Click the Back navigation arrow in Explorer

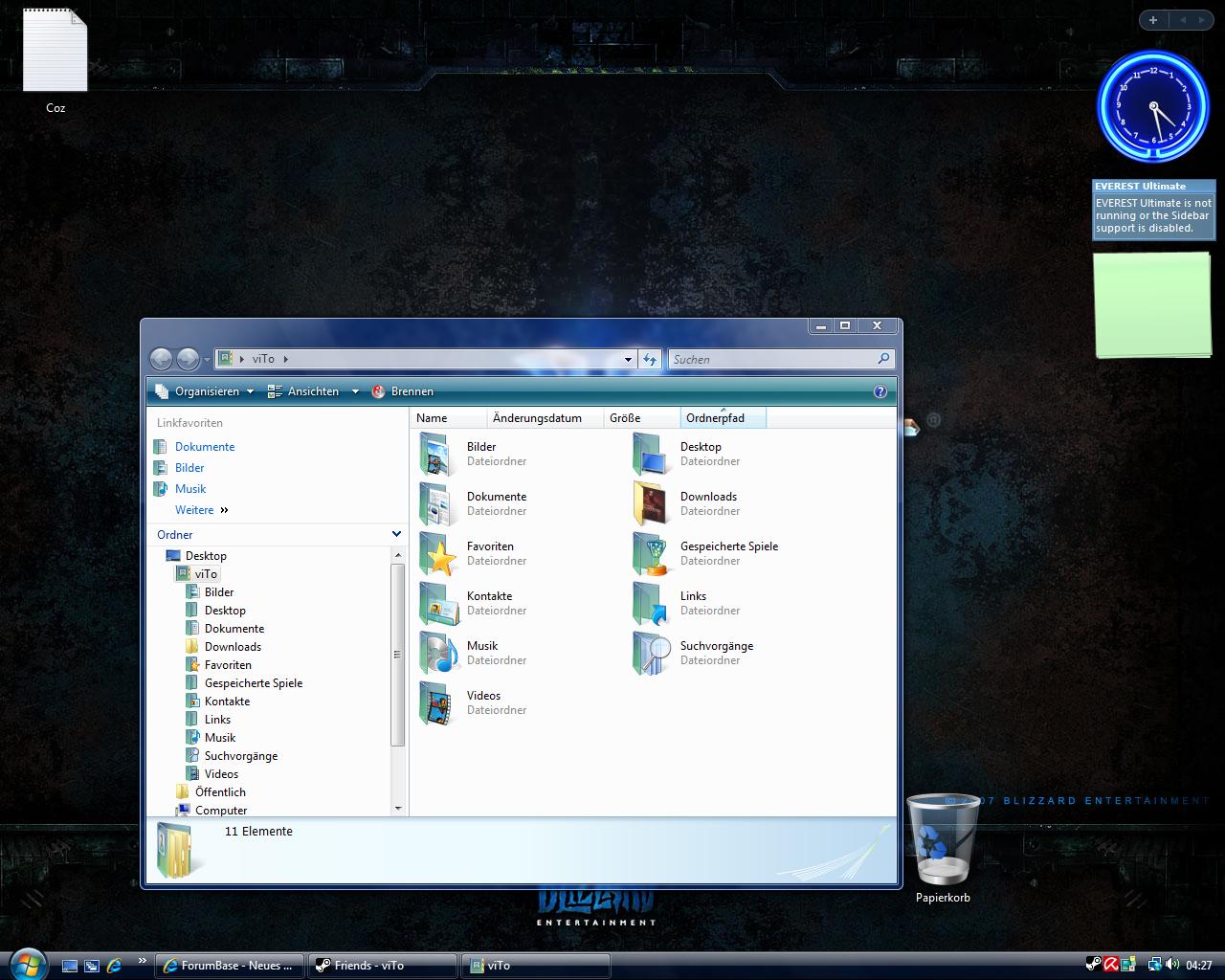pyautogui.click(x=161, y=359)
